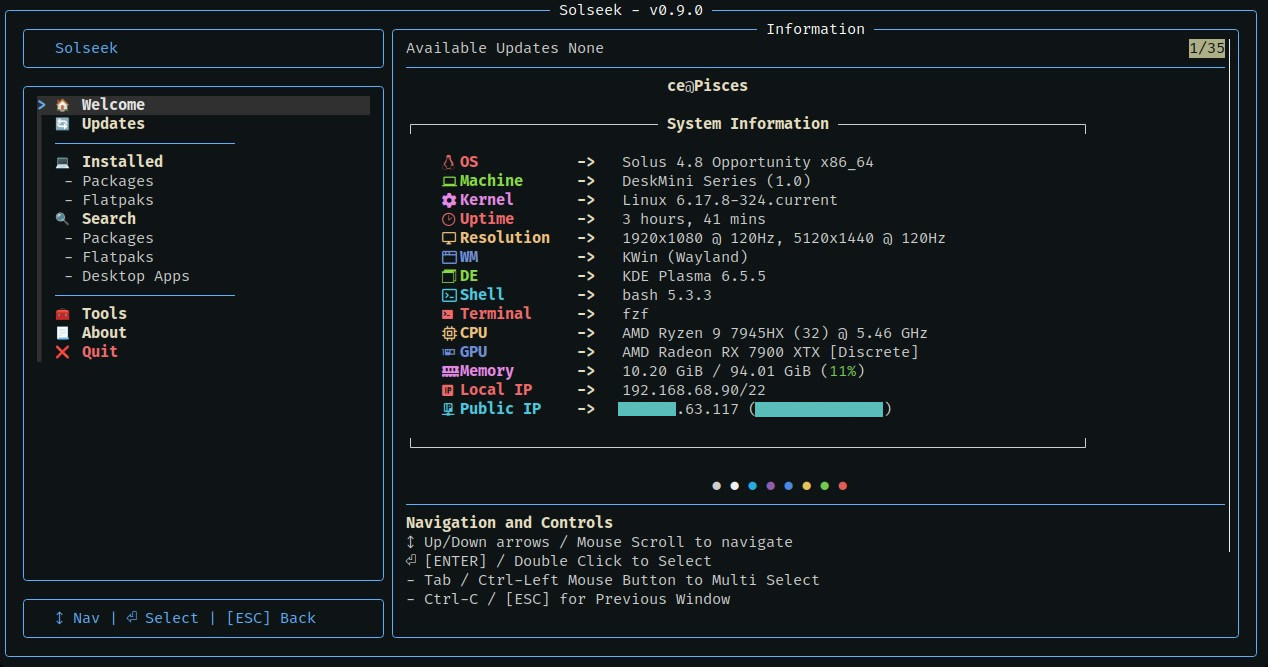Image resolution: width=1268 pixels, height=667 pixels.
Task: Click the About menu label
Action: (x=104, y=333)
